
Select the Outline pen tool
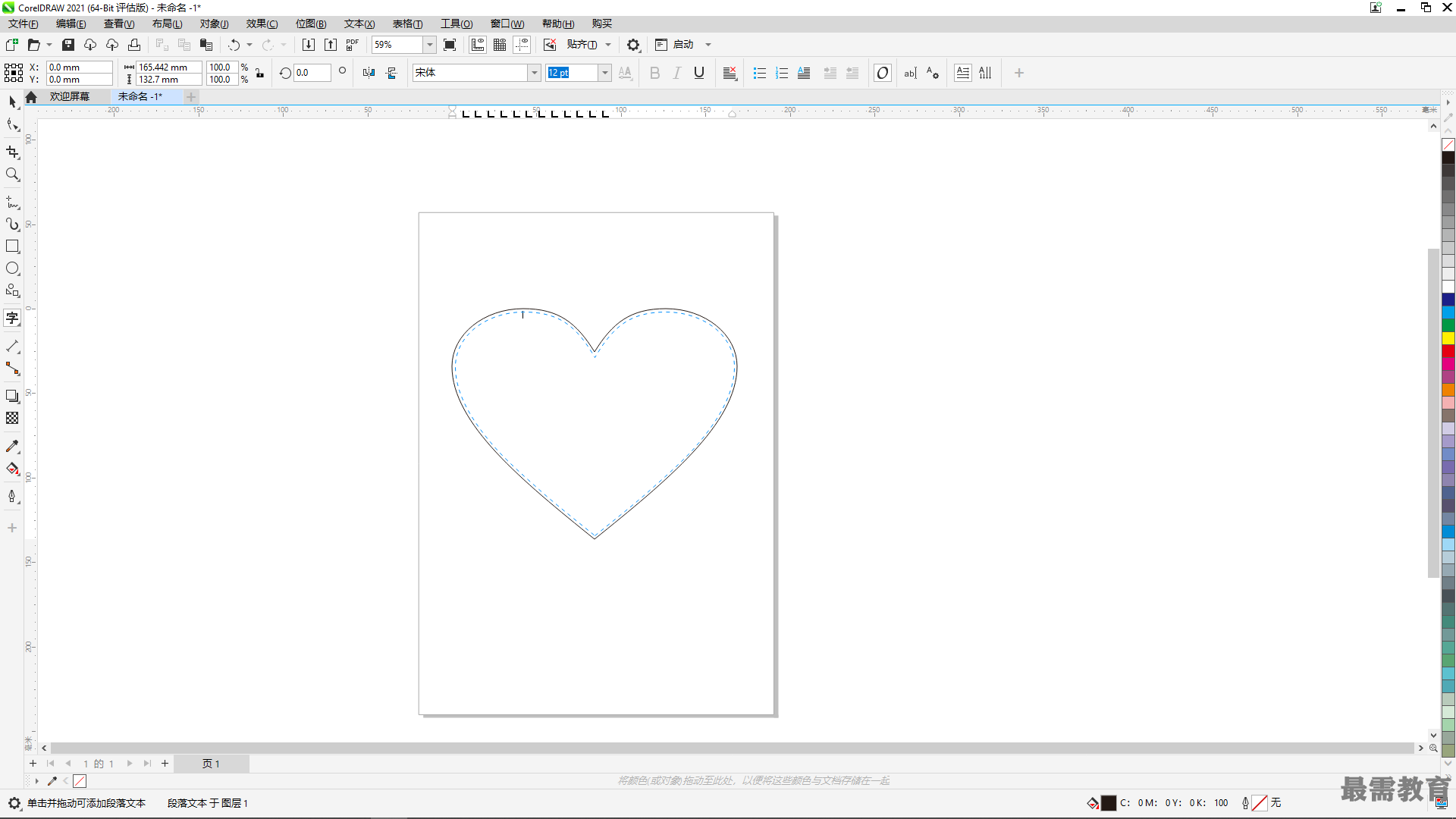[12, 497]
